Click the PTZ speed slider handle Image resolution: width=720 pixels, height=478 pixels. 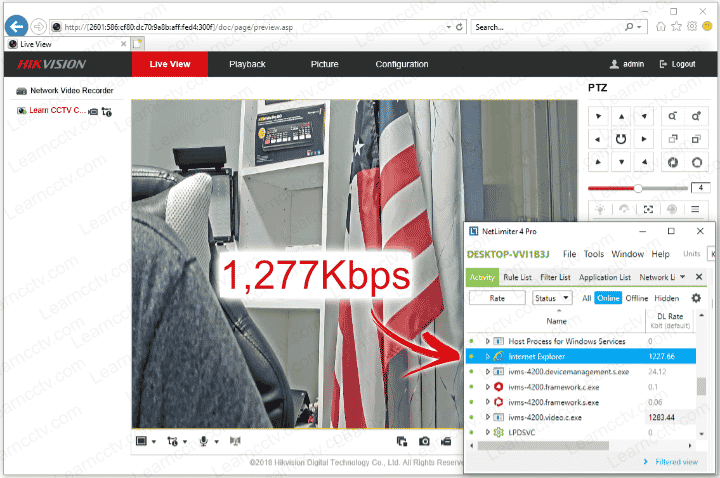638,187
